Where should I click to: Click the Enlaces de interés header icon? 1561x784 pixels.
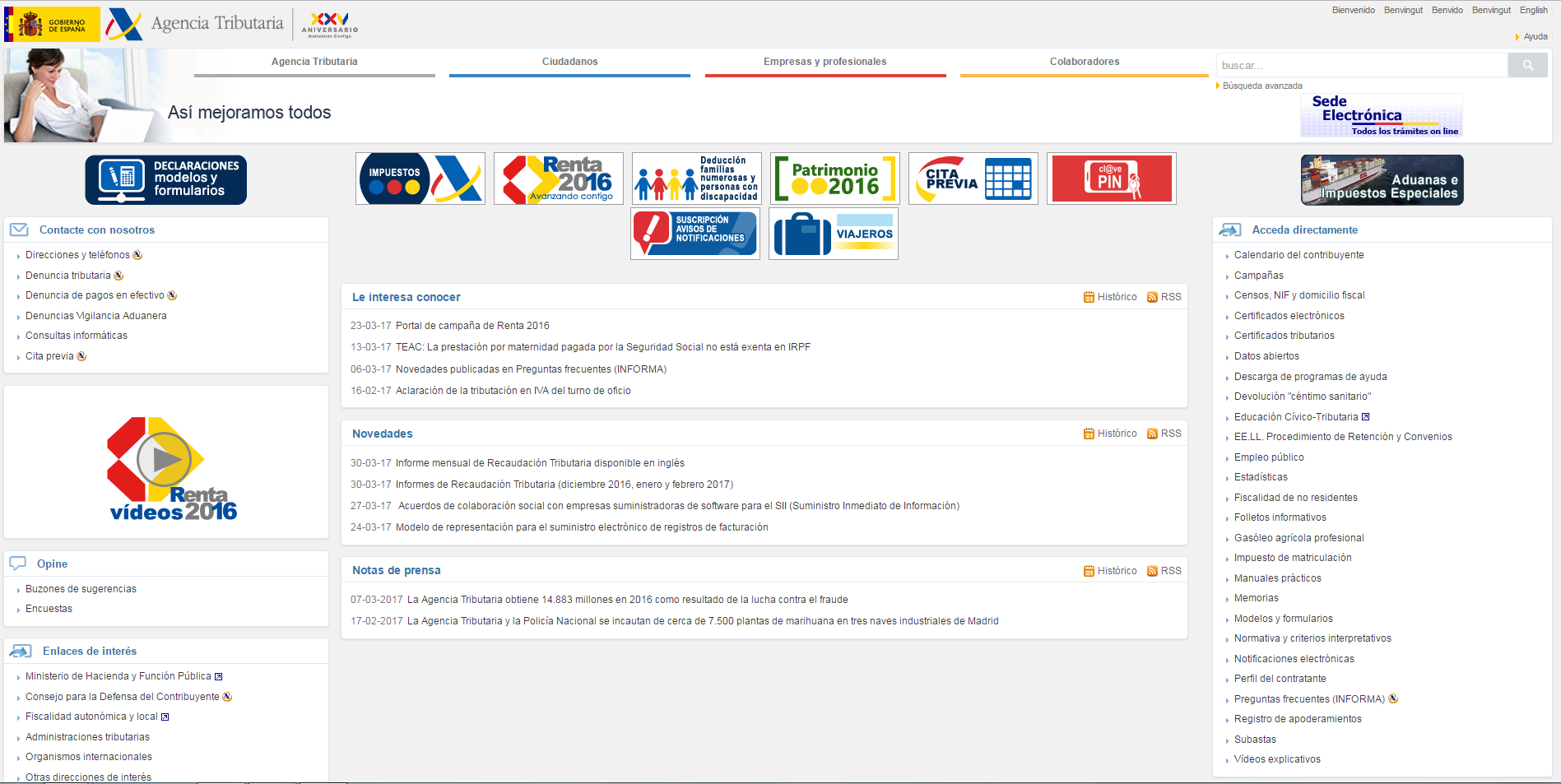(21, 651)
